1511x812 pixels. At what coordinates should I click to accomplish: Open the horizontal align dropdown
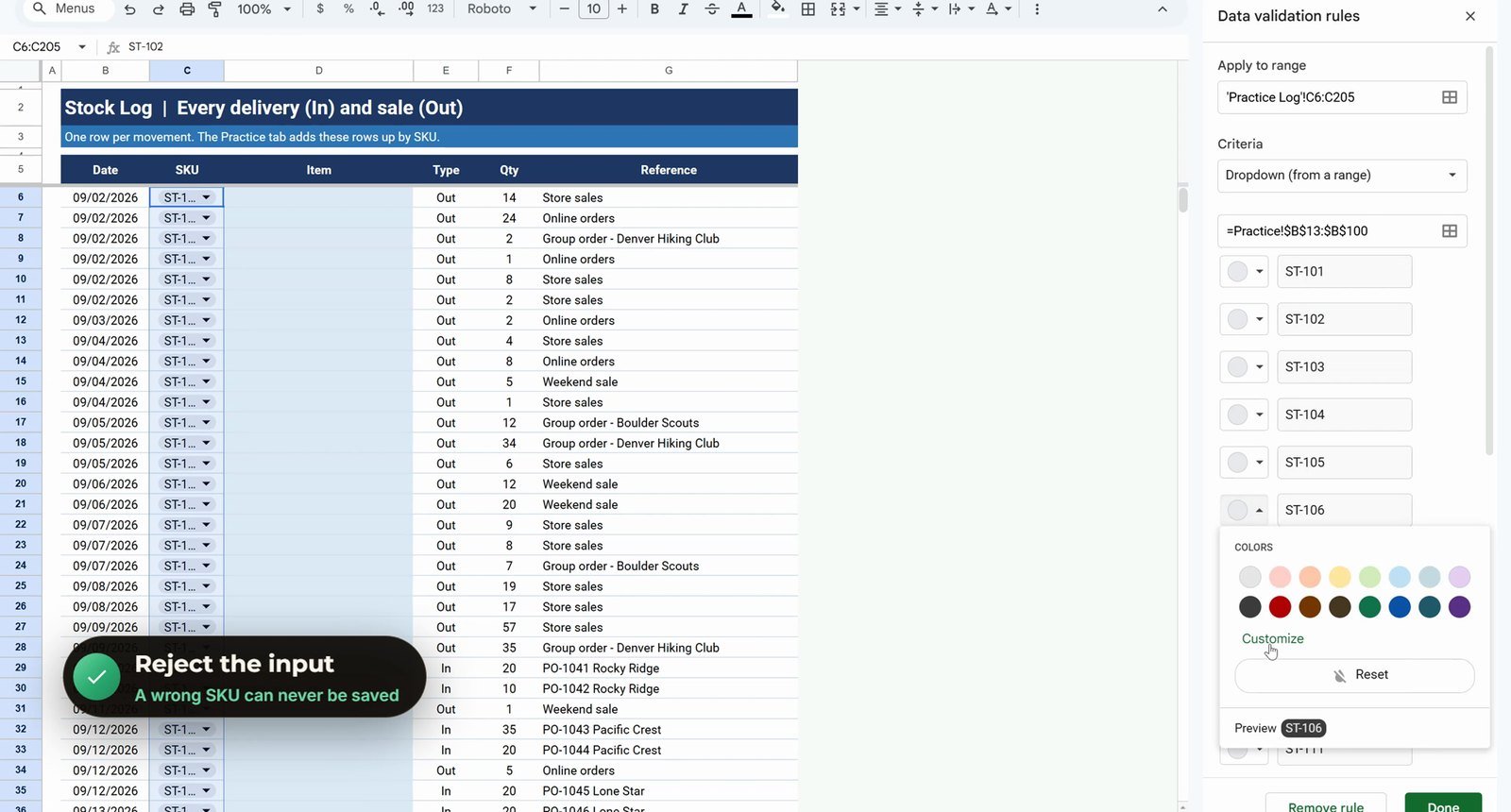pyautogui.click(x=887, y=8)
